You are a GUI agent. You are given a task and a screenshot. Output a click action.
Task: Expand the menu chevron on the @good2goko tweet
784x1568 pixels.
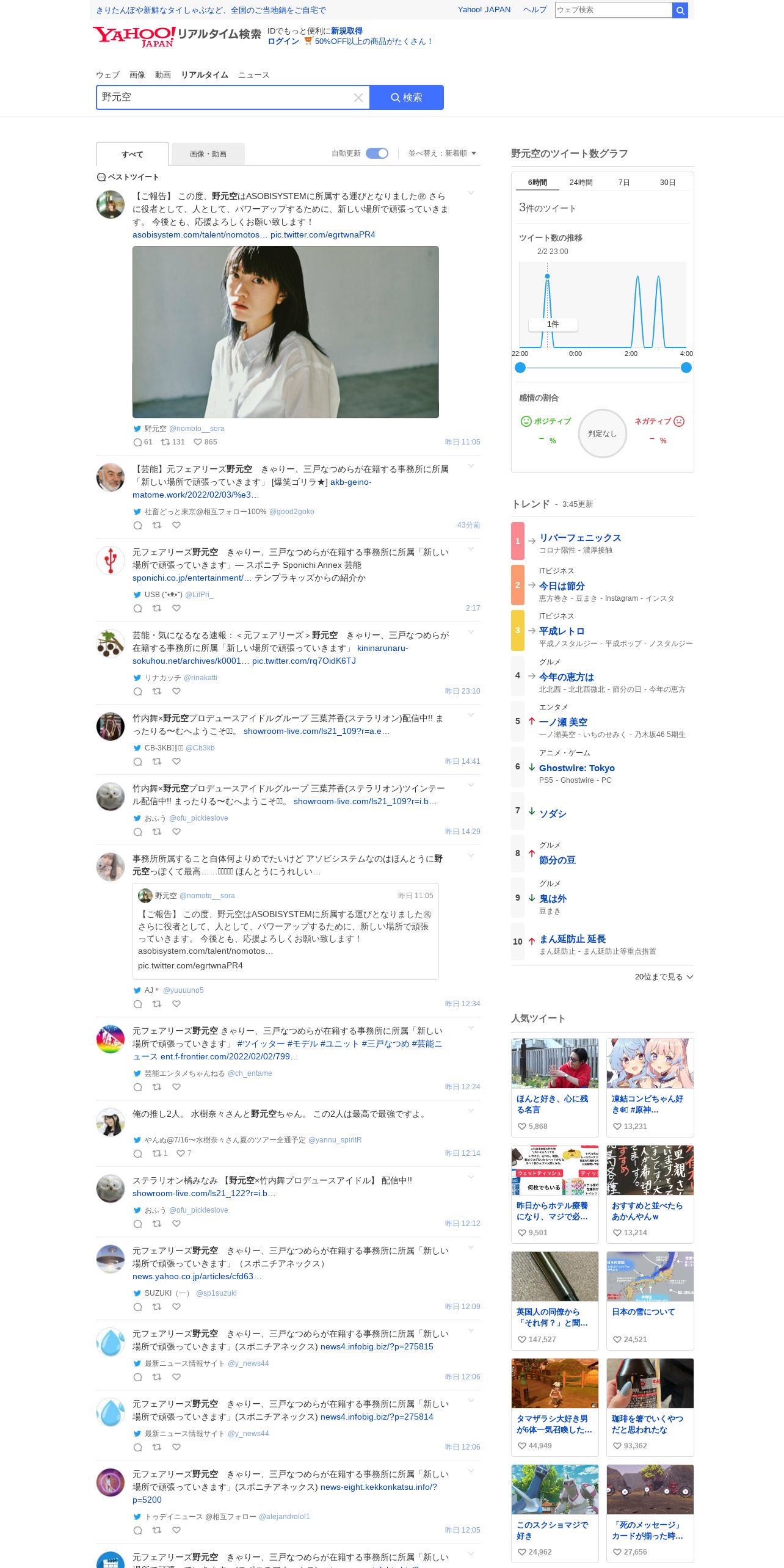tap(471, 466)
